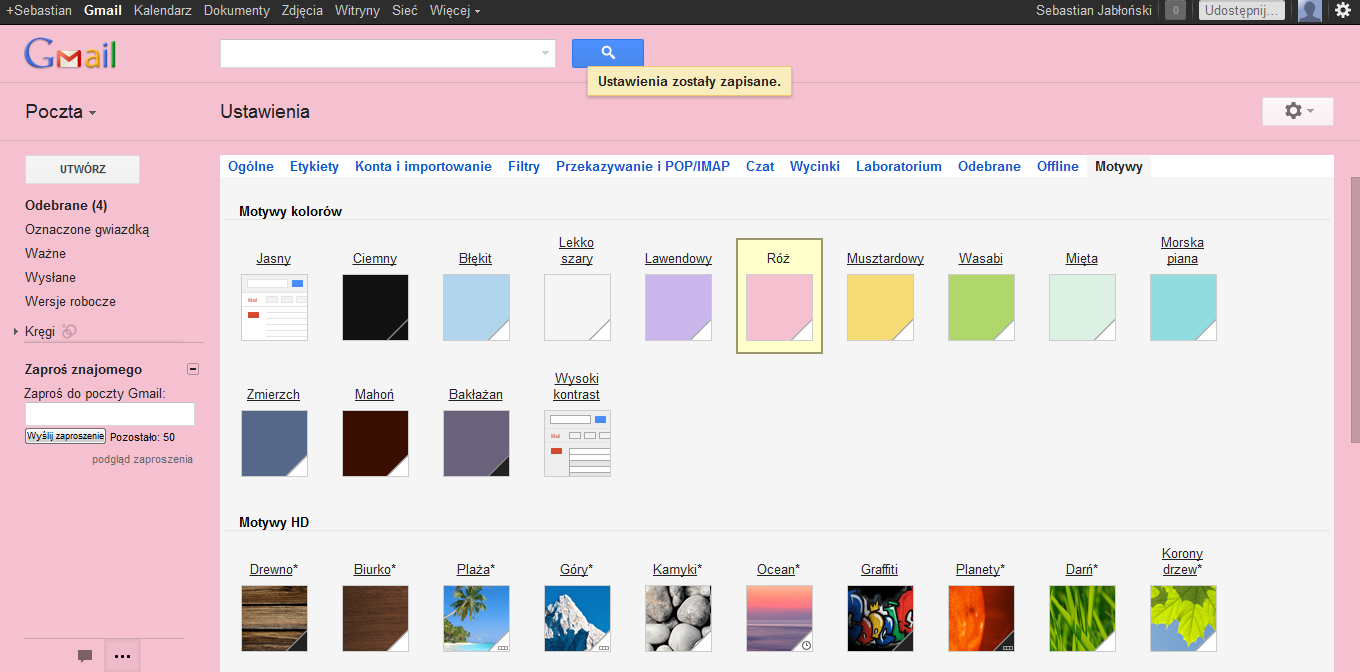
Task: Pick the Mięta mint swatch
Action: pyautogui.click(x=1083, y=308)
